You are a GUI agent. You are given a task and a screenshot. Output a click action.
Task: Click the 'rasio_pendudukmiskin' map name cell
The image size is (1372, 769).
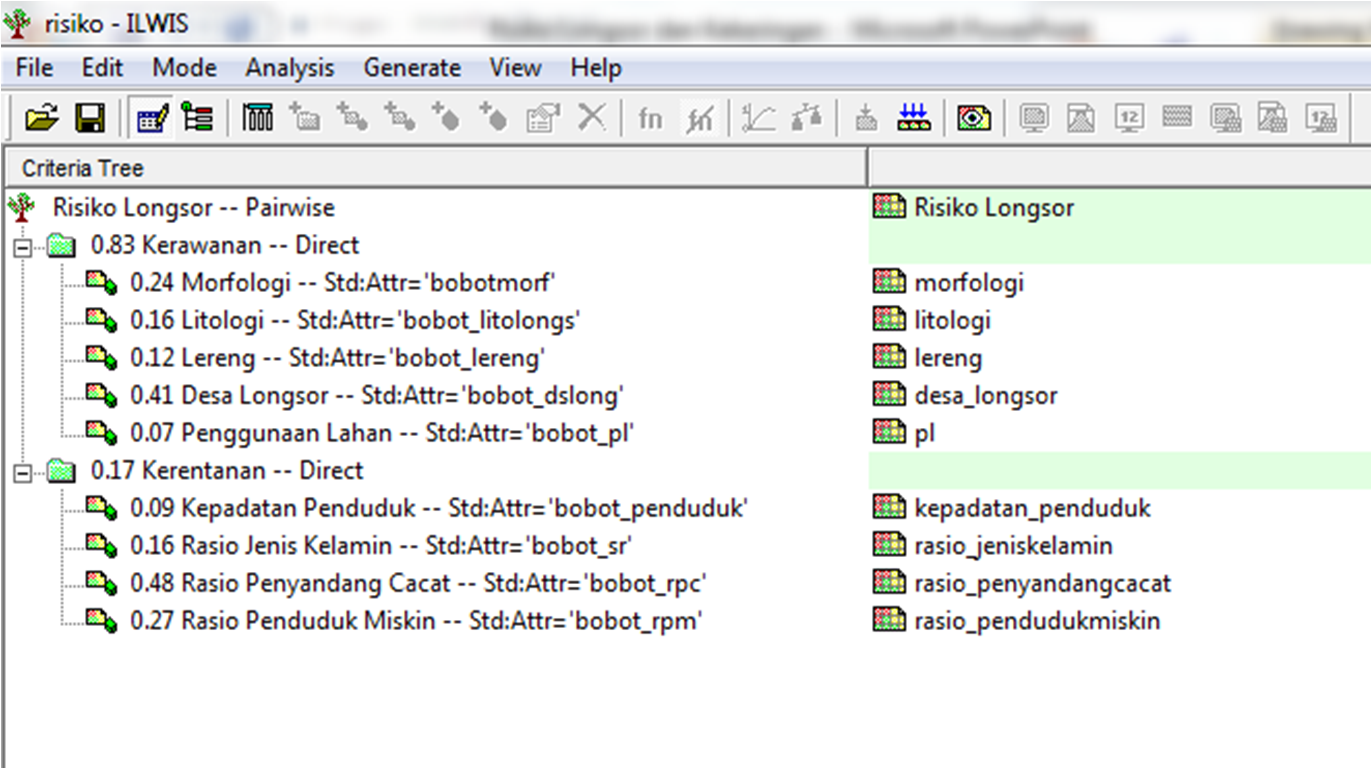point(1037,621)
